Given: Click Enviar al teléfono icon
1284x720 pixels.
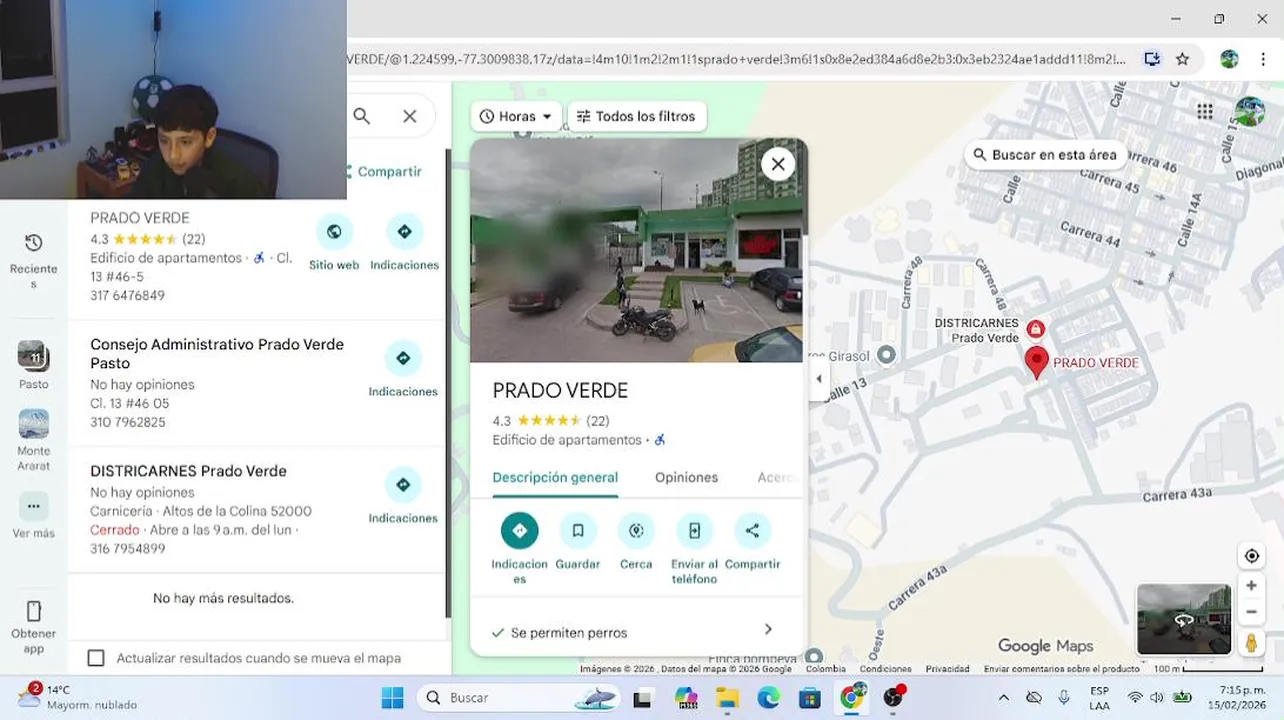Looking at the screenshot, I should click(694, 530).
